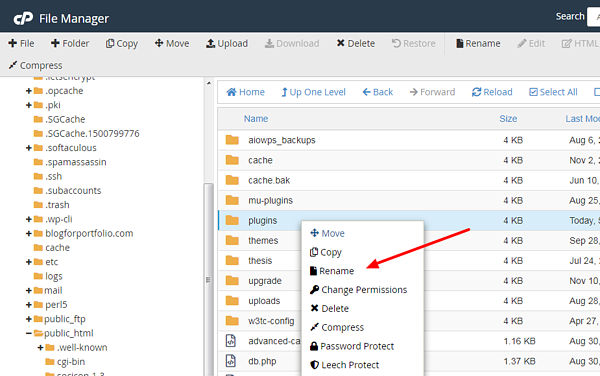Image resolution: width=600 pixels, height=376 pixels.
Task: Select the themes folder icon
Action: (x=232, y=240)
